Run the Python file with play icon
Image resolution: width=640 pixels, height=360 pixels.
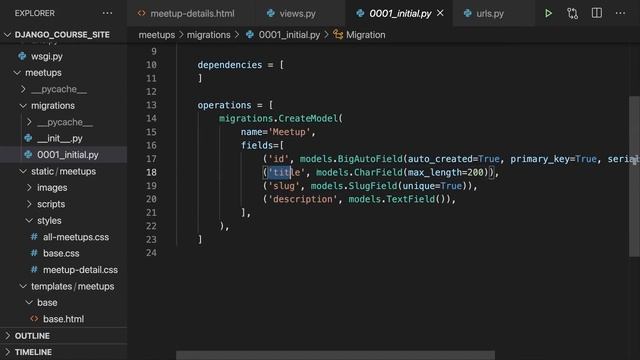pyautogui.click(x=548, y=13)
